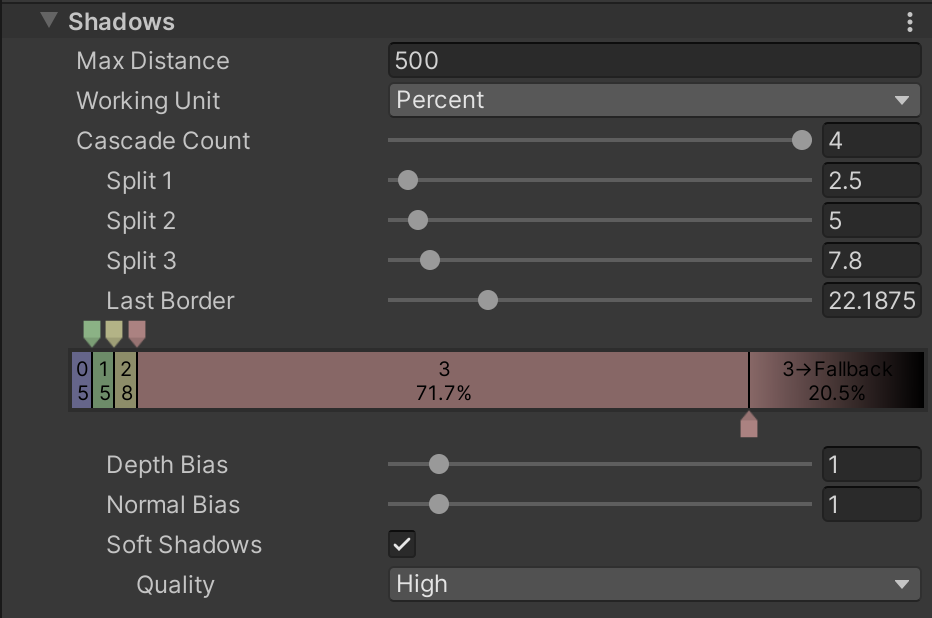Click the 3→Fallback segment of cascade bar
This screenshot has height=618, width=932.
[836, 380]
